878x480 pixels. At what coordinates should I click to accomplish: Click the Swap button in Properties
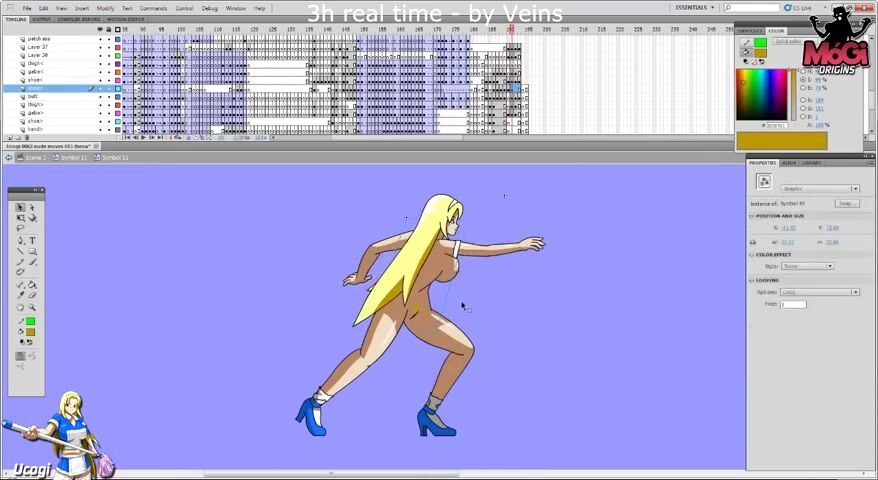(x=847, y=203)
